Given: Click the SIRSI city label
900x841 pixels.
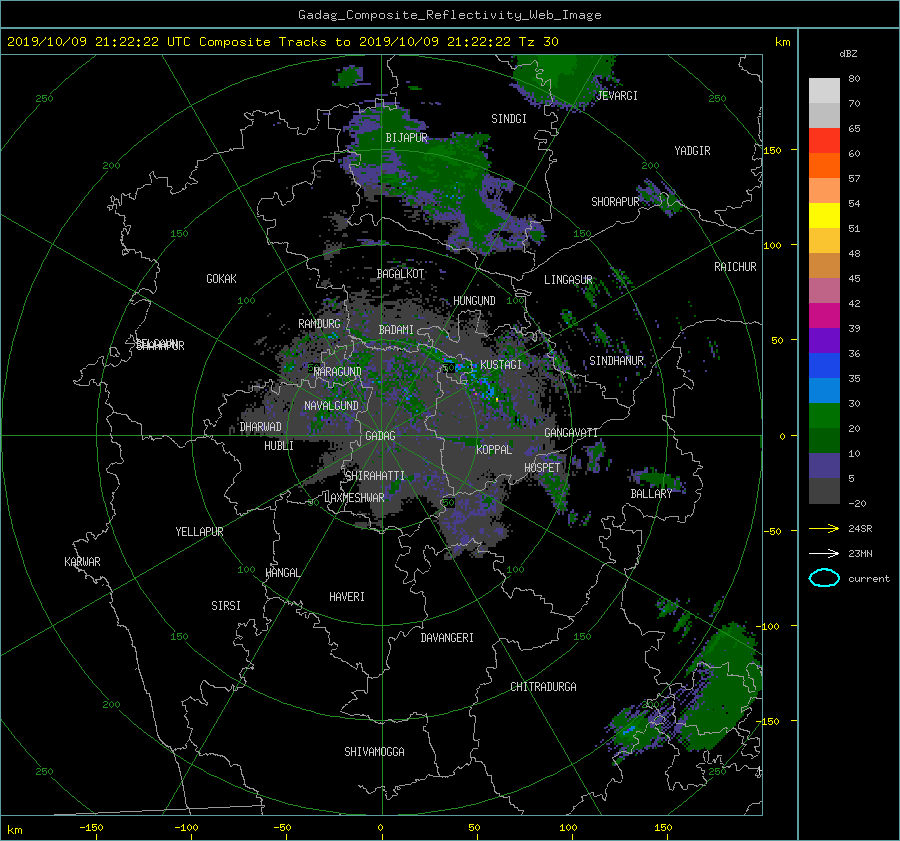Looking at the screenshot, I should (226, 606).
